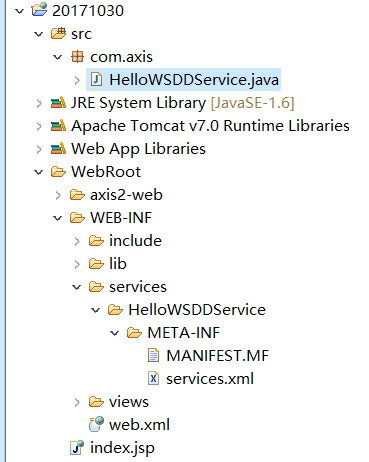Select the 20171030 project label
The image size is (369, 462).
click(x=88, y=11)
